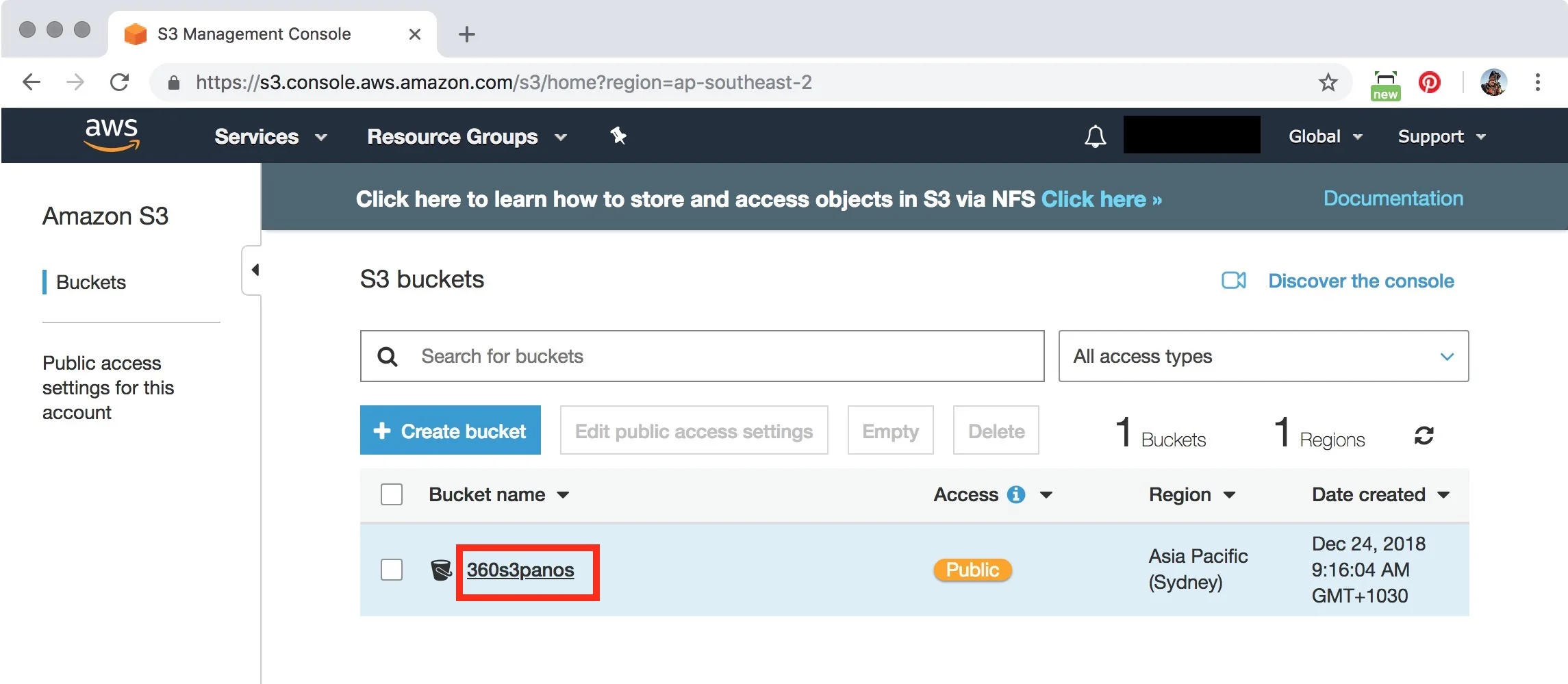This screenshot has height=684, width=1568.
Task: Focus the Search for buckets field
Action: click(702, 356)
